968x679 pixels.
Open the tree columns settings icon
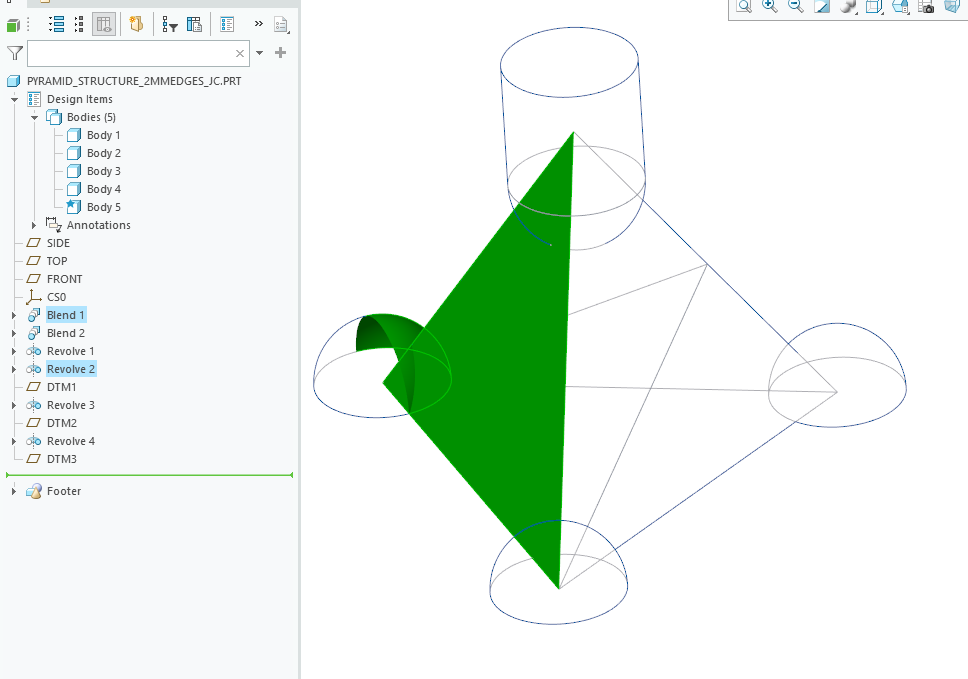click(194, 25)
